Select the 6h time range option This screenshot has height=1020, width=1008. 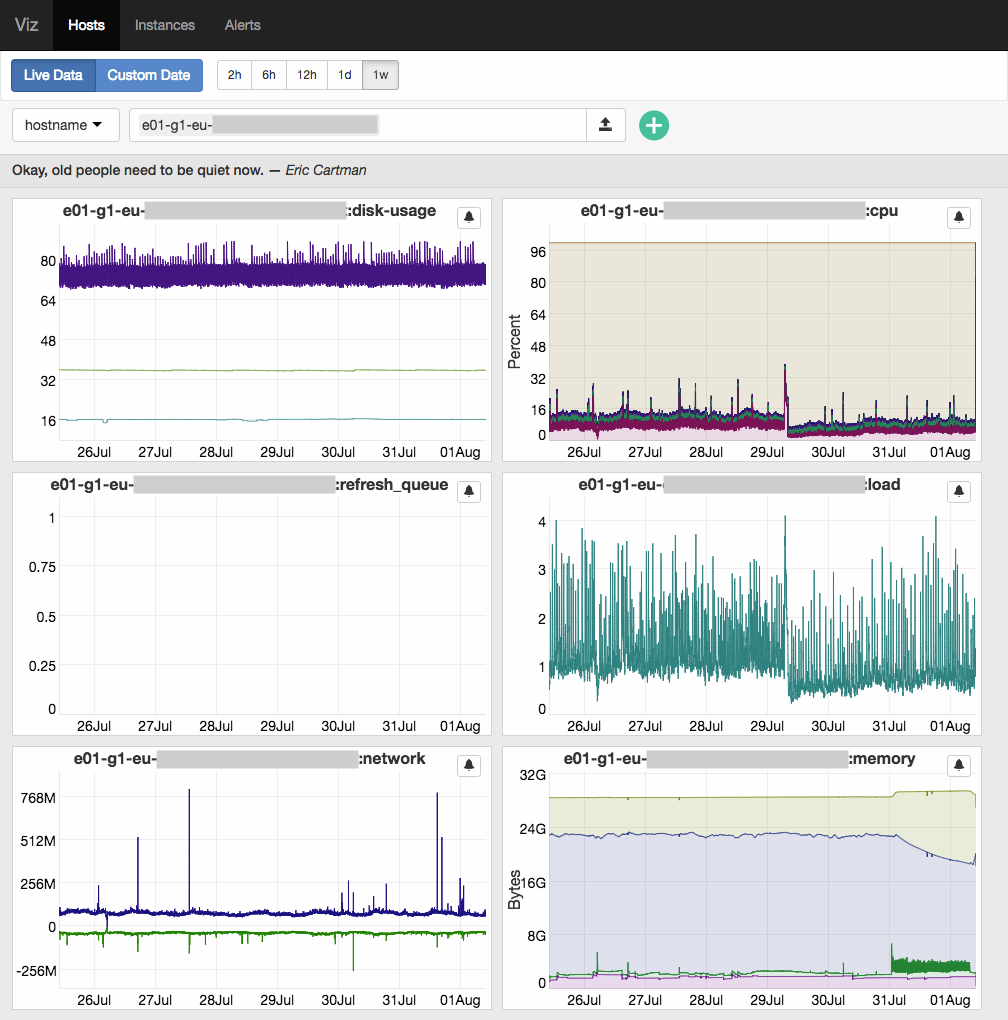268,74
